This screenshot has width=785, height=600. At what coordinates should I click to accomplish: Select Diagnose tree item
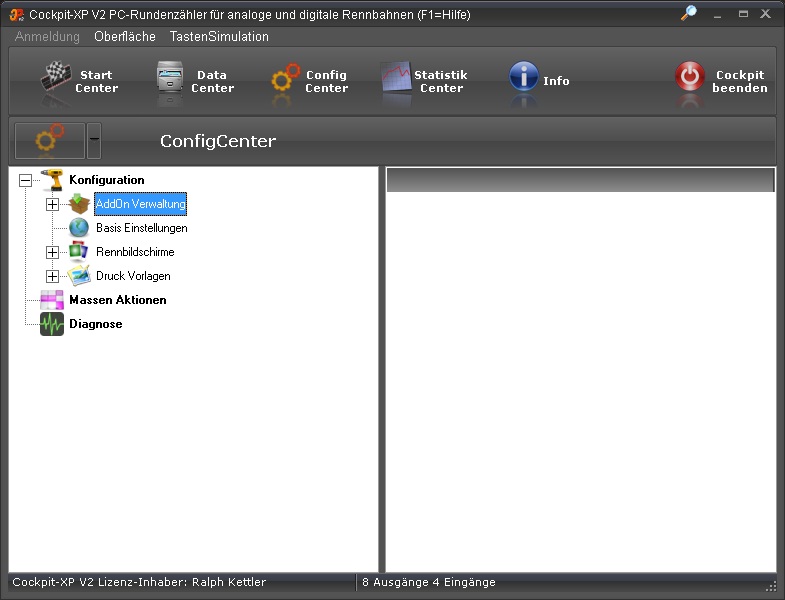coord(96,324)
